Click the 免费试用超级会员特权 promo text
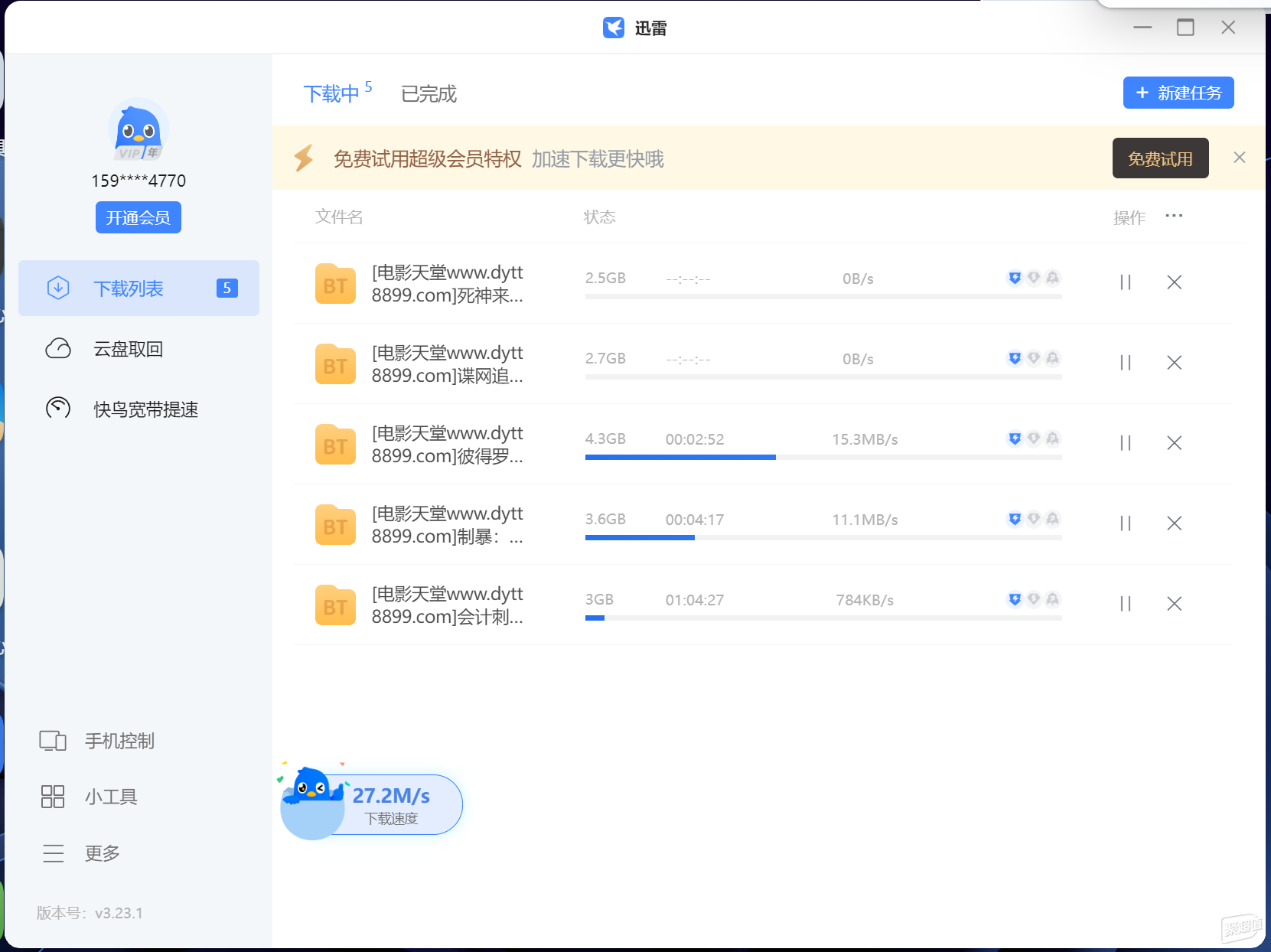This screenshot has height=952, width=1271. 427,159
